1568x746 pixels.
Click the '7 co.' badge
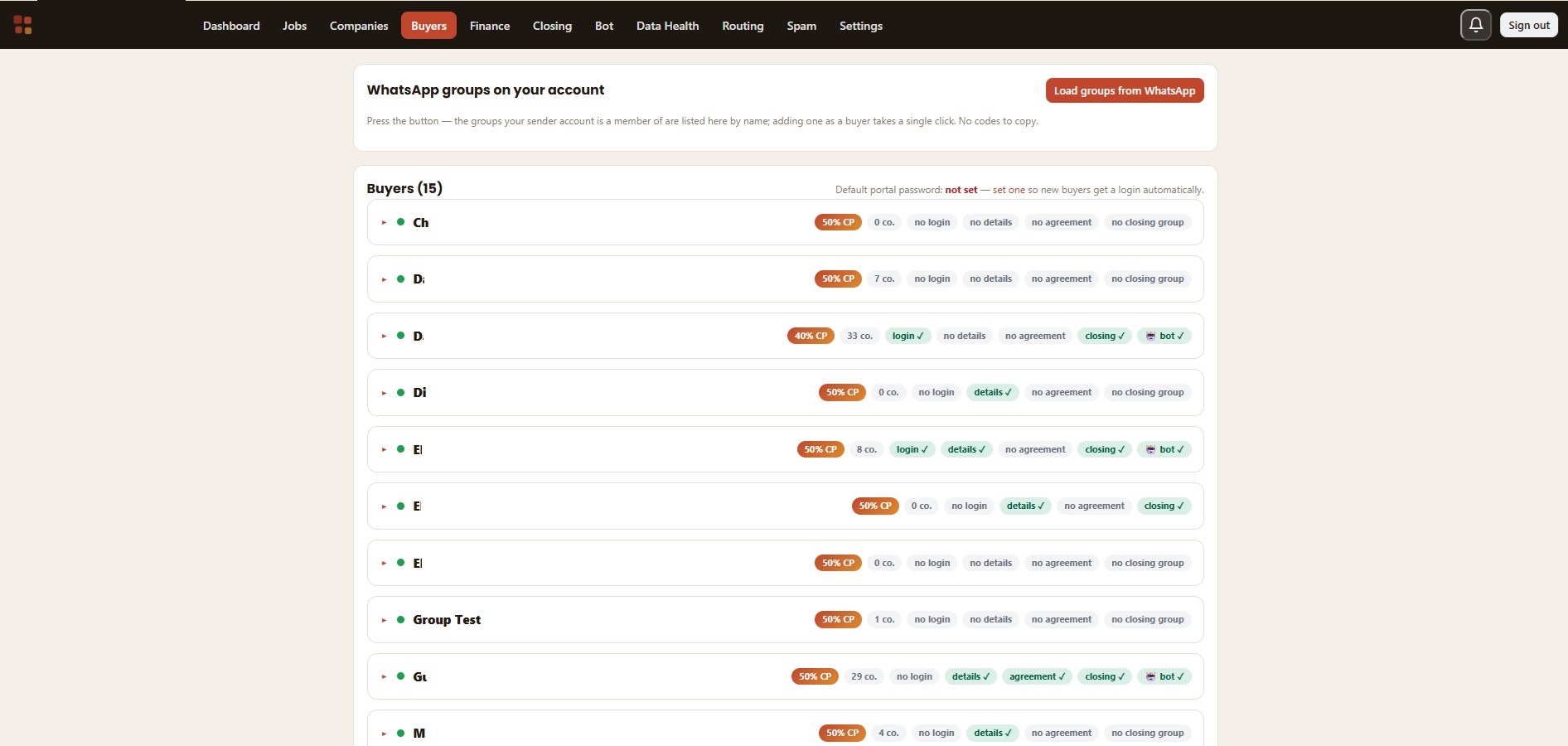884,279
